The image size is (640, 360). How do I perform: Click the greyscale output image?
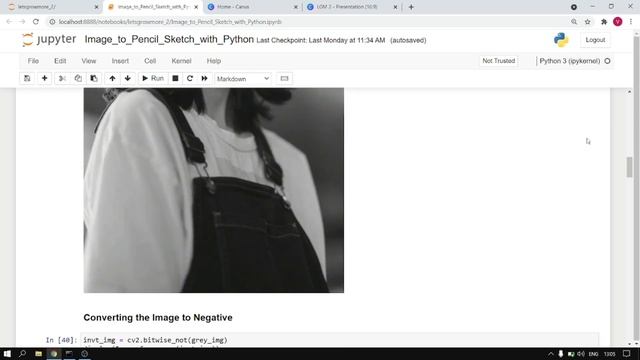[x=213, y=190]
